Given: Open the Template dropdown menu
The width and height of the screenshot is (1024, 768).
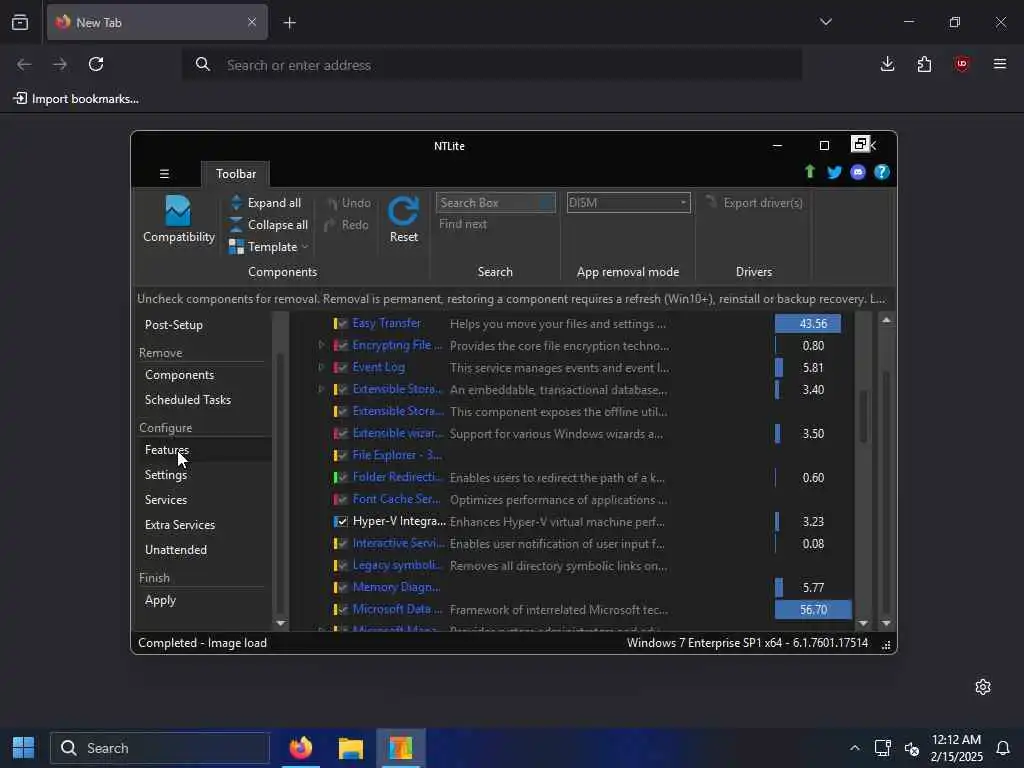Looking at the screenshot, I should [268, 247].
